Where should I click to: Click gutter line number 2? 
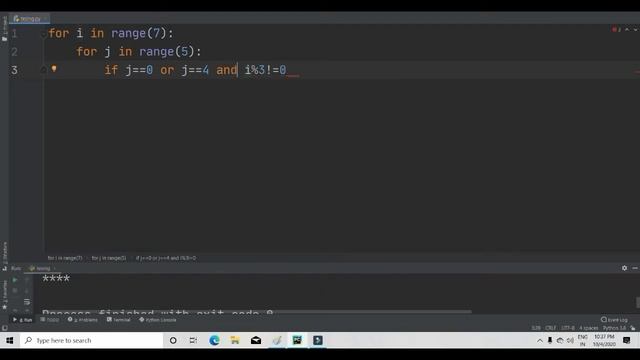pyautogui.click(x=14, y=52)
